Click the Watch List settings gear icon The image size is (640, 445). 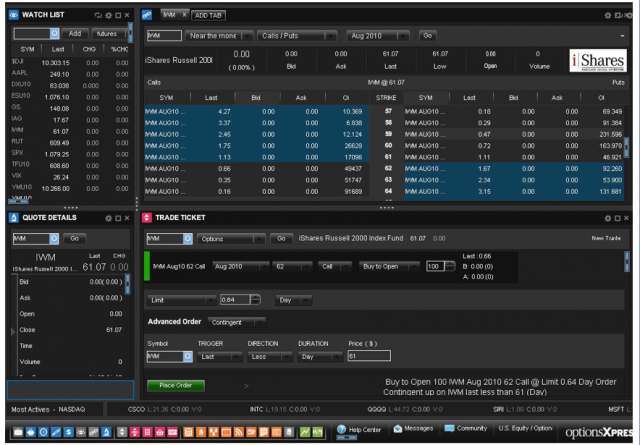tap(108, 15)
